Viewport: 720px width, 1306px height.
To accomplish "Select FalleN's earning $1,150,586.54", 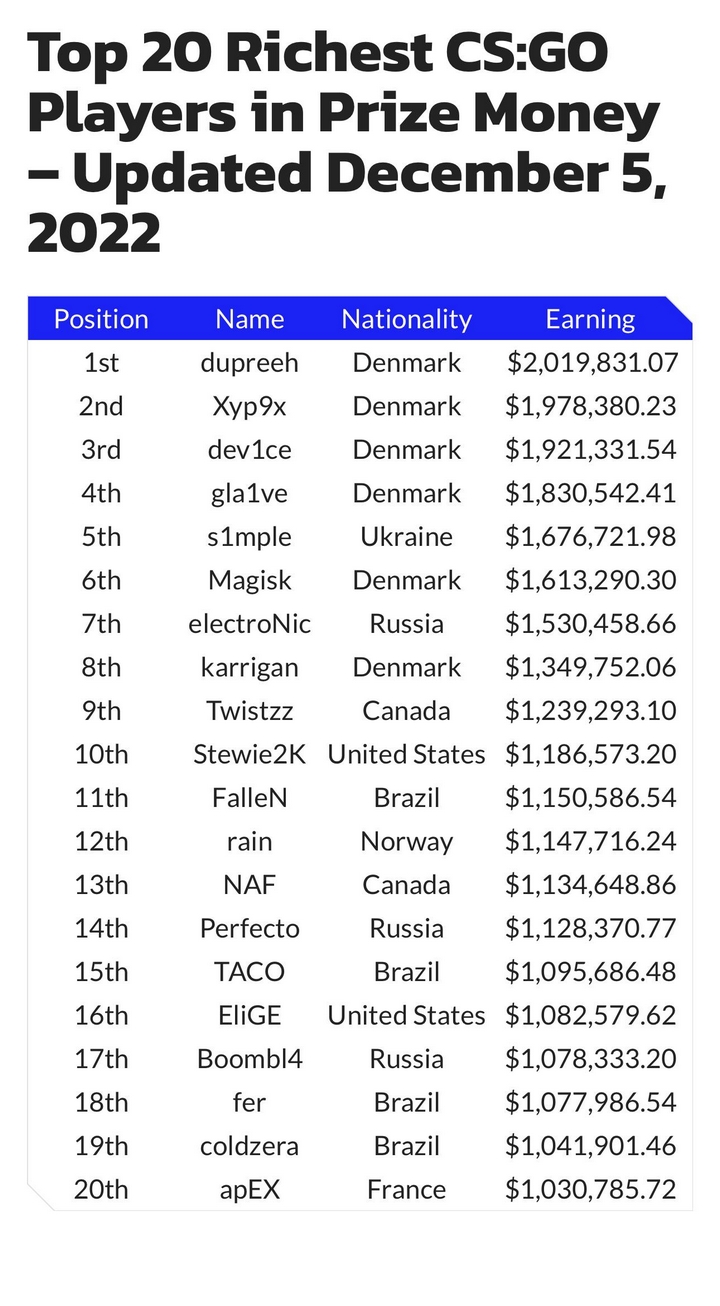I will coord(590,798).
